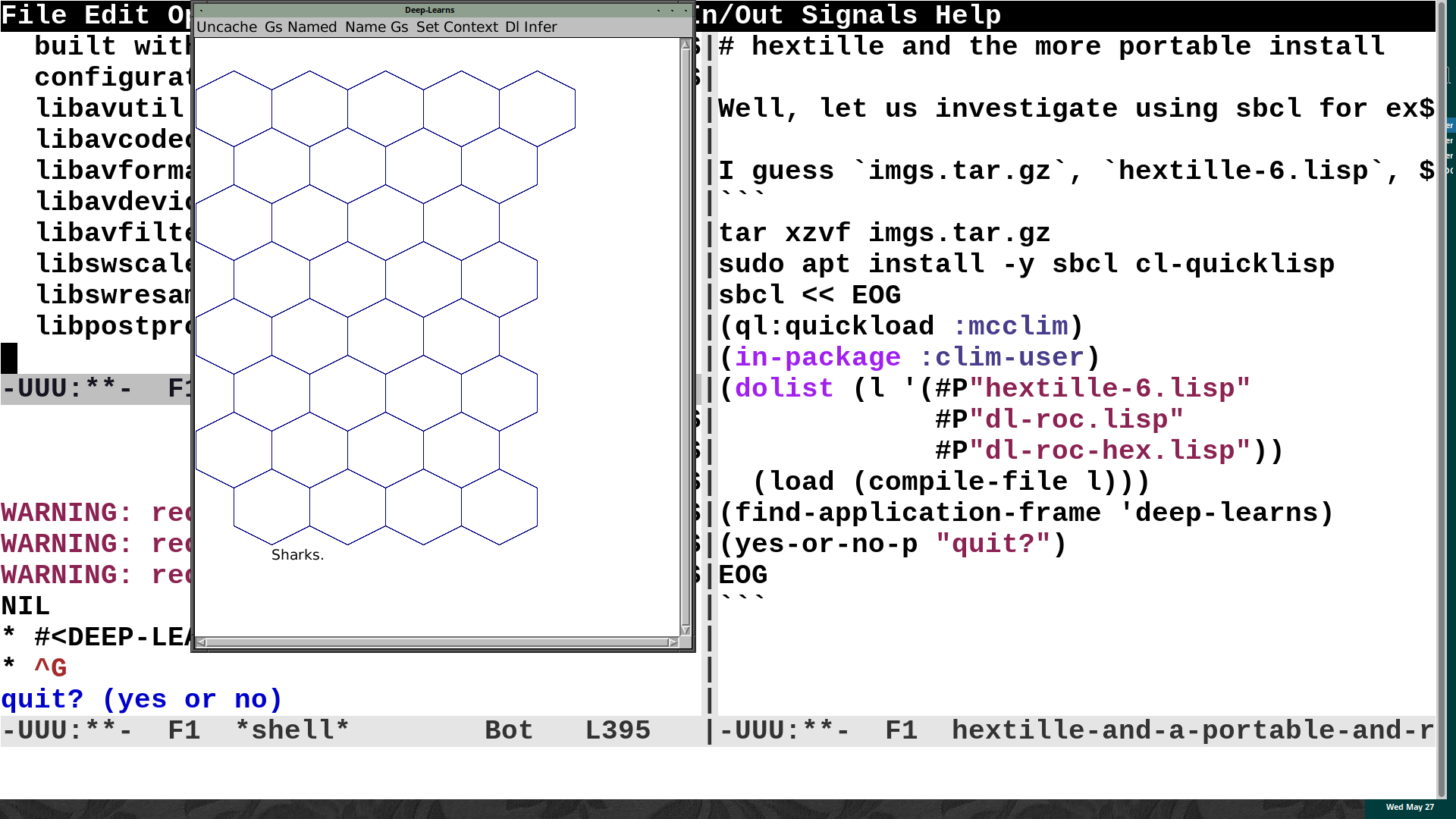Click the Wed May 27 date in panel
Image resolution: width=1456 pixels, height=819 pixels.
pyautogui.click(x=1410, y=807)
